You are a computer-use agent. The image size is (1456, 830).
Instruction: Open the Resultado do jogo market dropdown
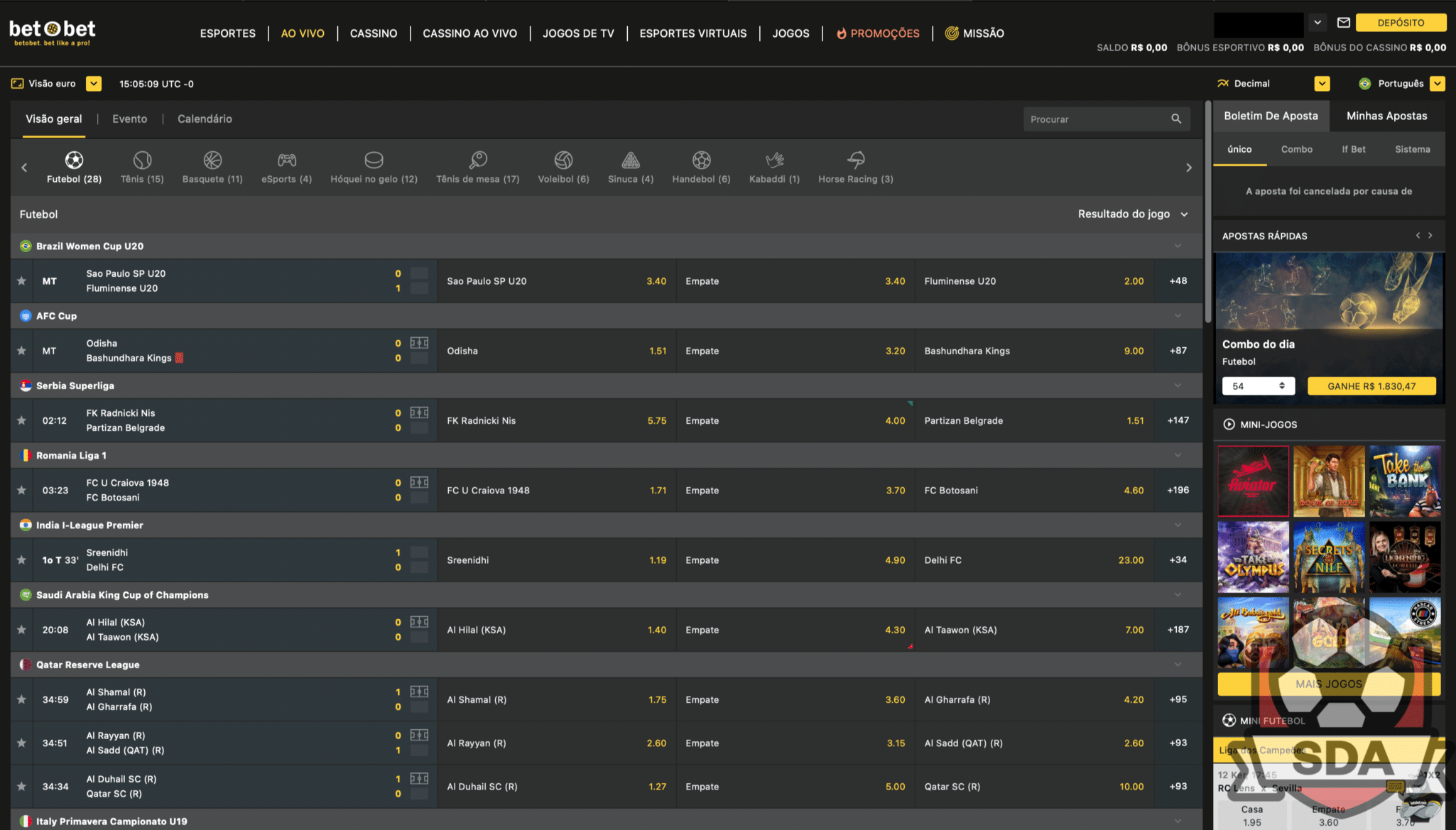click(1133, 214)
